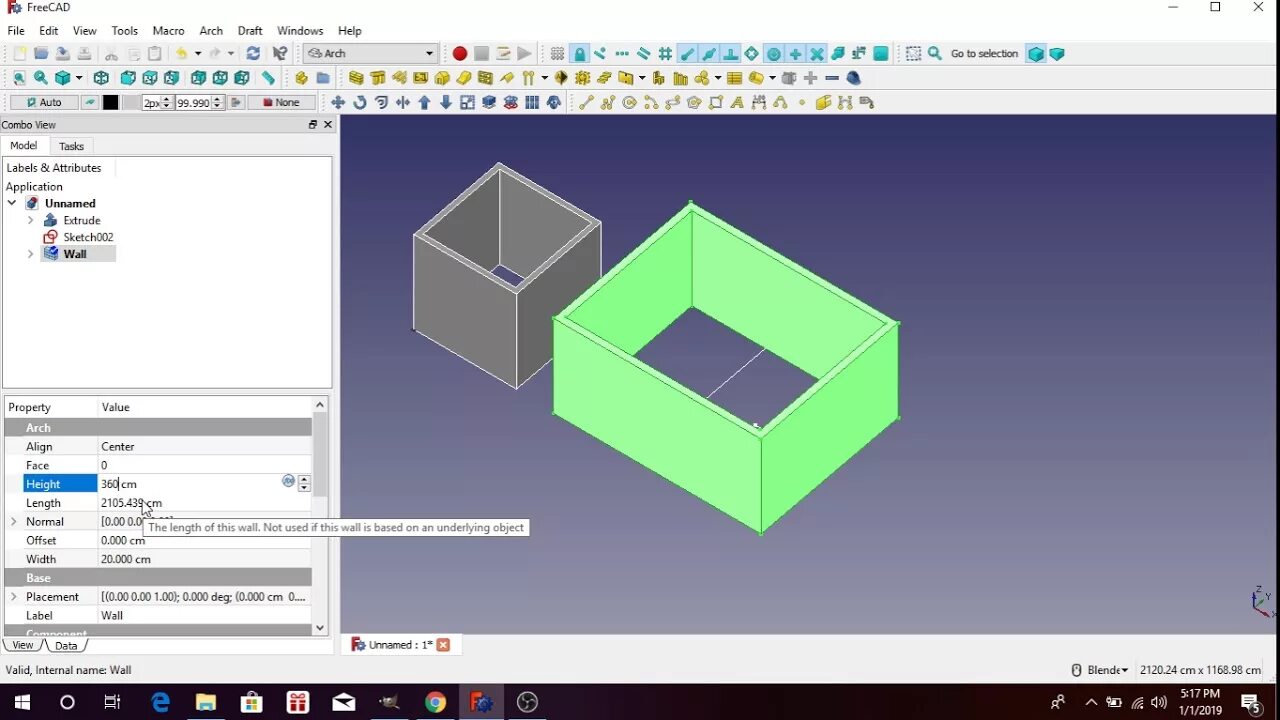This screenshot has width=1280, height=720.
Task: Select the Draft Upgrade arrow
Action: click(424, 102)
